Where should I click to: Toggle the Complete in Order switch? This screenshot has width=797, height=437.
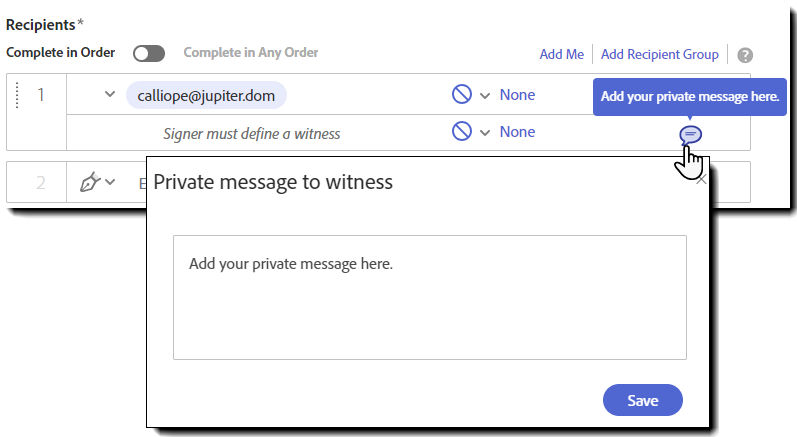tap(149, 53)
